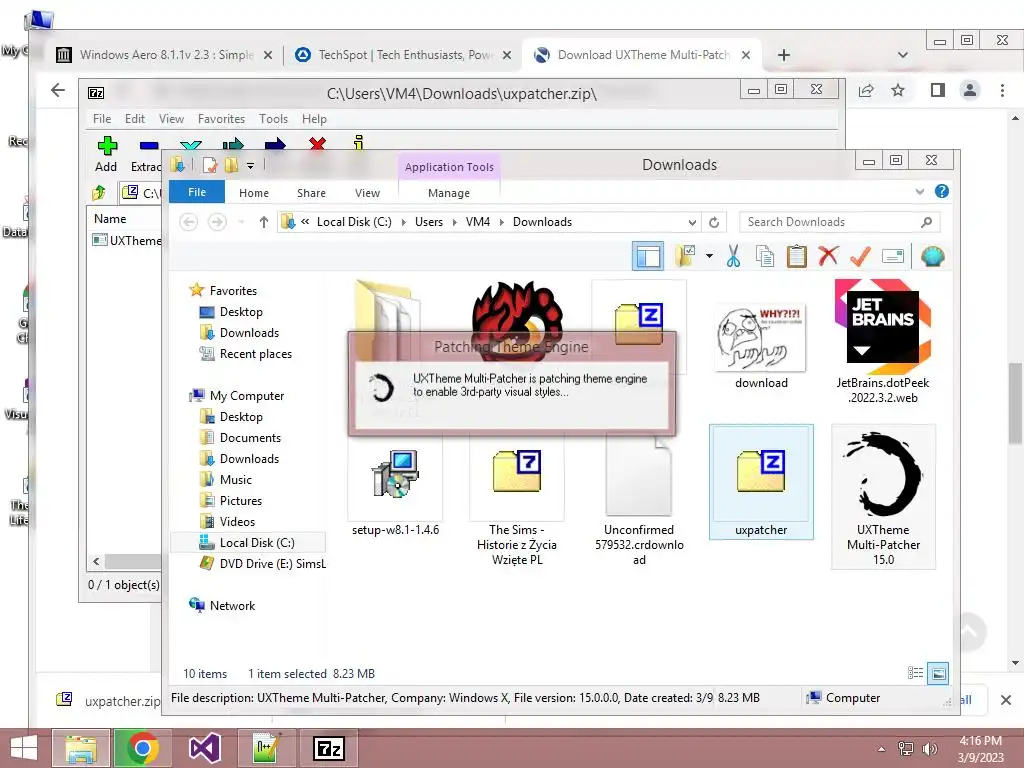1024x768 pixels.
Task: Click the Chrome profile avatar icon
Action: [970, 90]
